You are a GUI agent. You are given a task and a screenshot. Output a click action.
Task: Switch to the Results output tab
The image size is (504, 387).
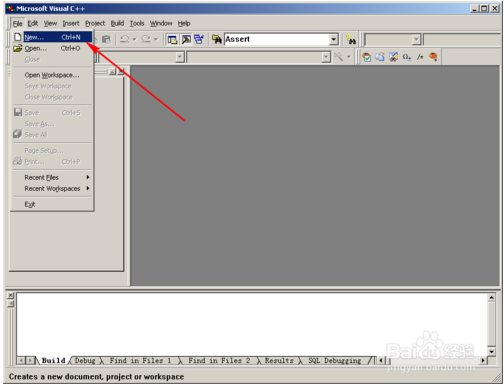point(279,360)
